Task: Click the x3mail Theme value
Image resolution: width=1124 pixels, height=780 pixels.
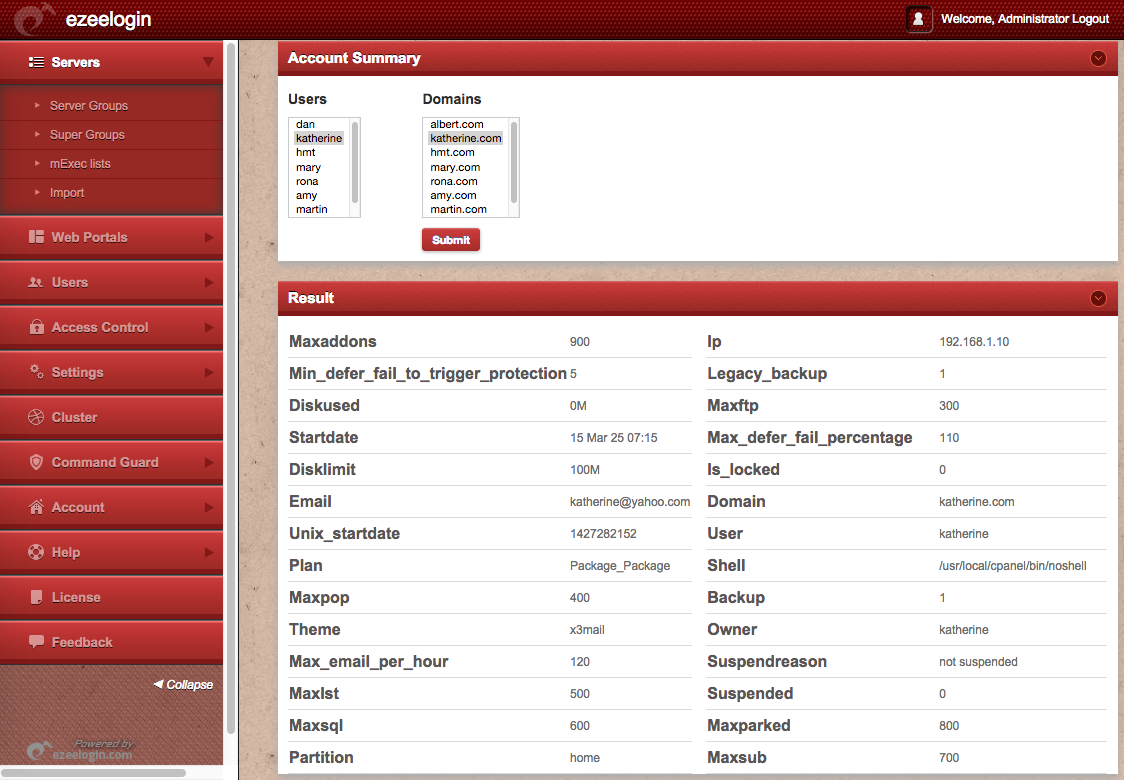Action: 587,630
